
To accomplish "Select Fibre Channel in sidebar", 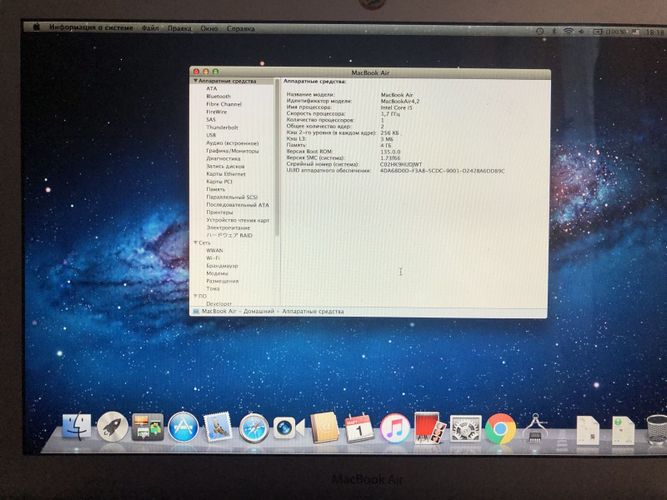I will (x=224, y=104).
